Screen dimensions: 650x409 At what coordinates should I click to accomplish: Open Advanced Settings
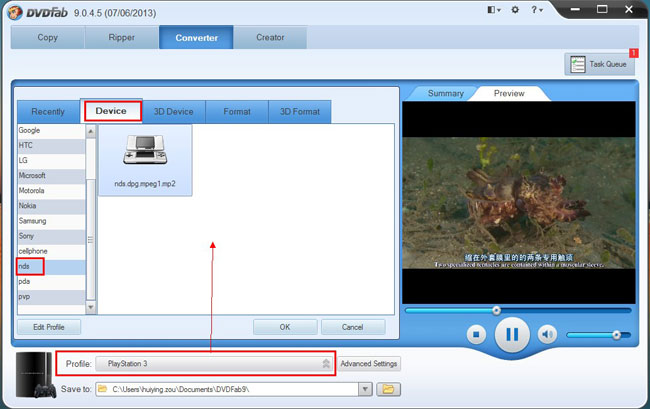pos(369,364)
